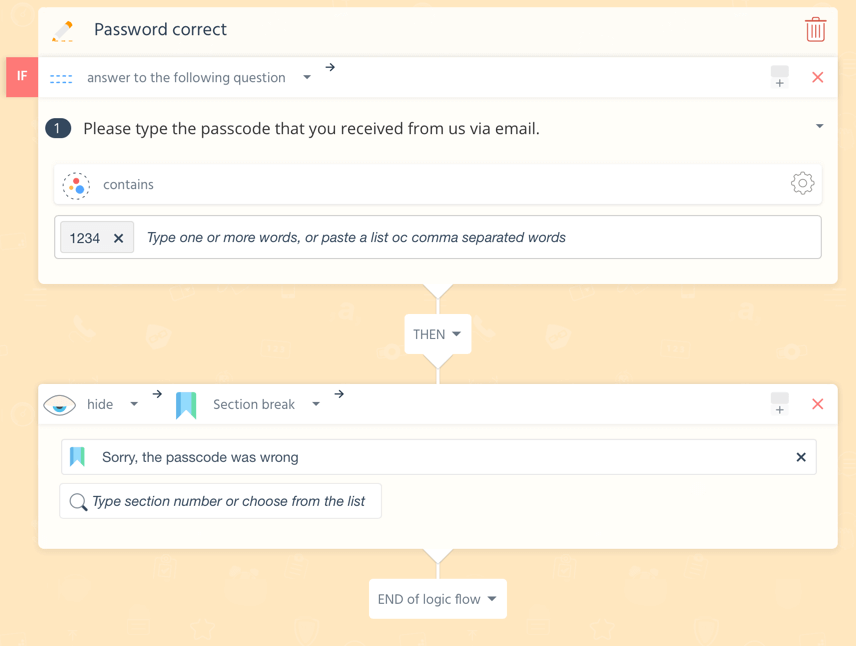Select question 'Please type the passcode' text
856x646 pixels.
pos(311,129)
